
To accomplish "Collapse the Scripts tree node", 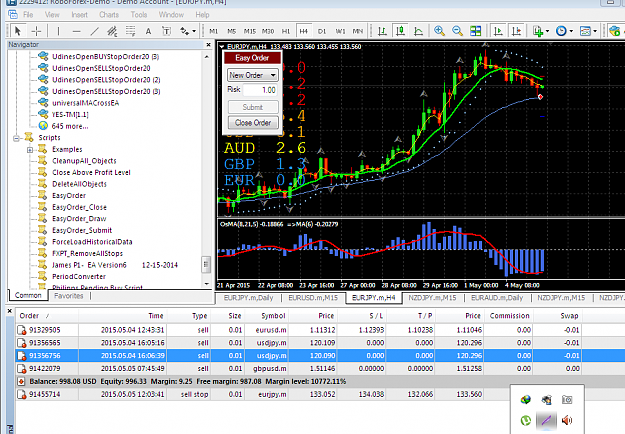I will [16, 138].
